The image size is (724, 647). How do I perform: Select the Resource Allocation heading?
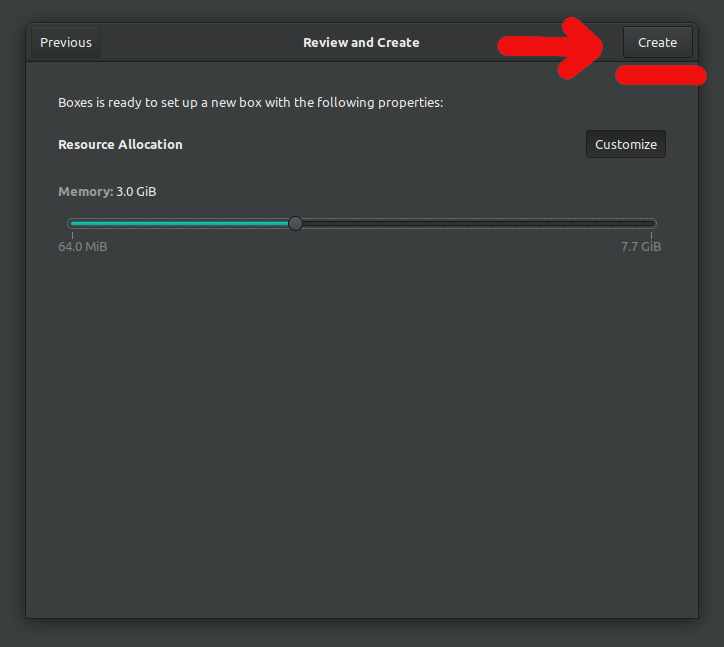tap(120, 144)
